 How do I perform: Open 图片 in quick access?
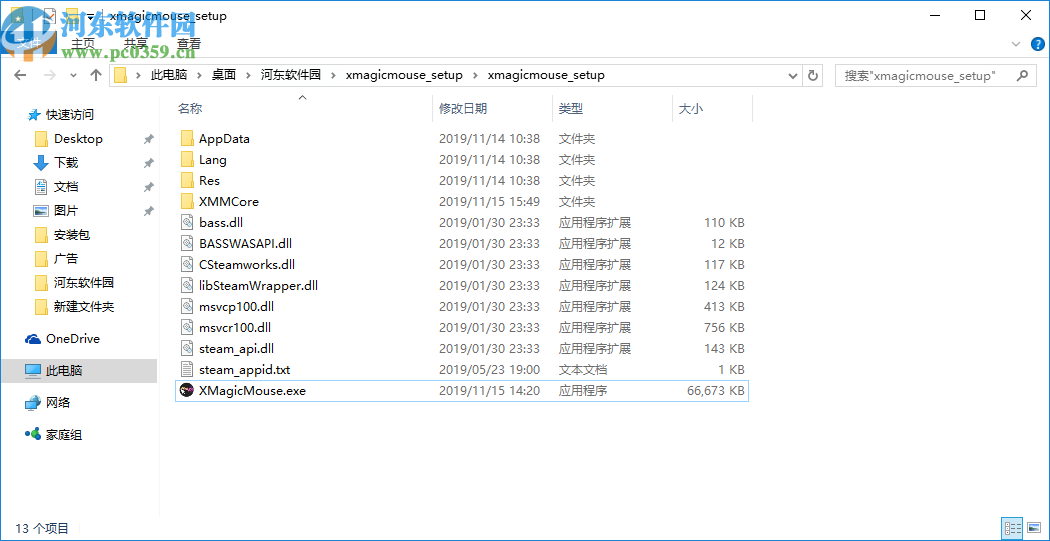66,211
